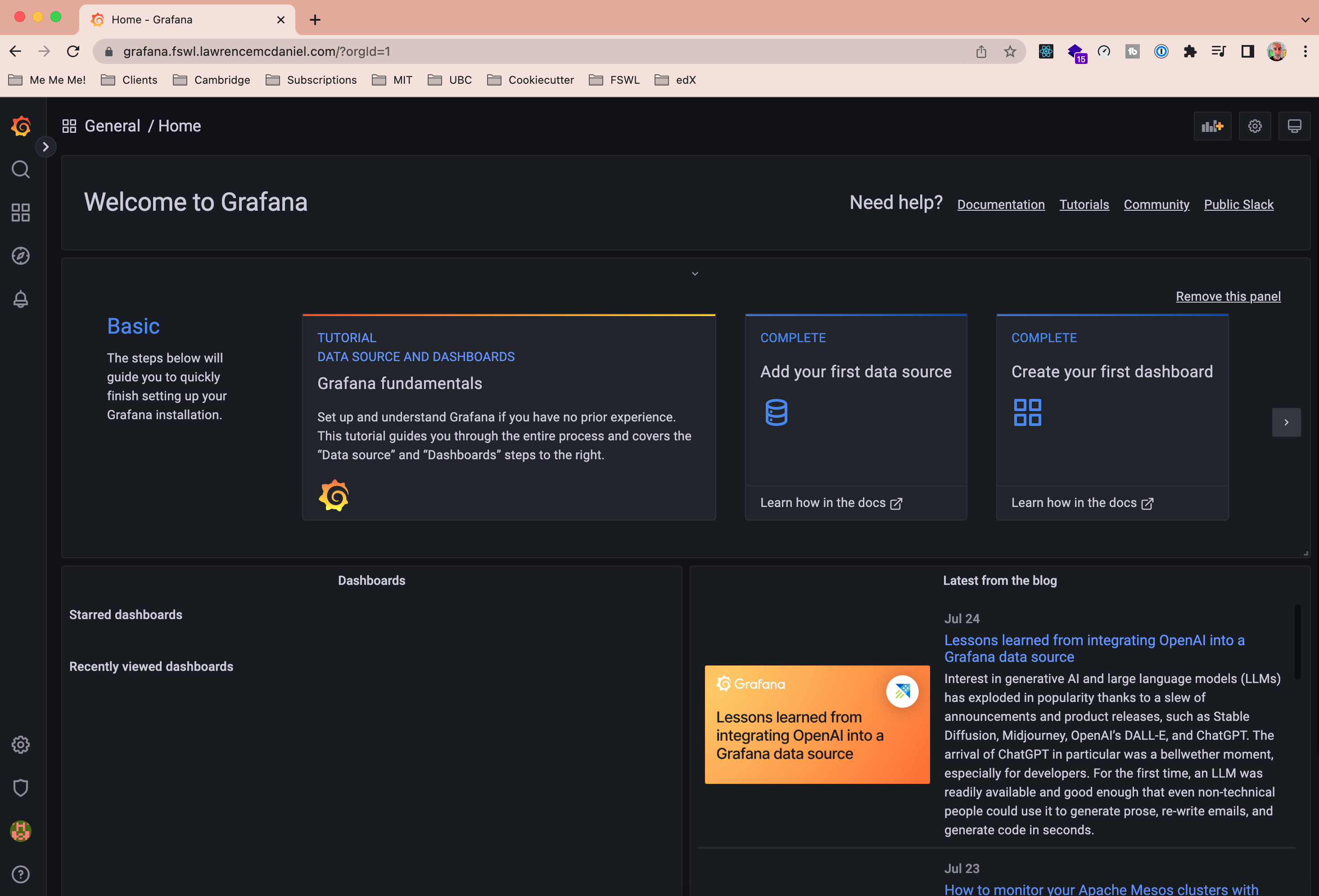Viewport: 1319px width, 896px height.
Task: Click the dashboards grid icon beside General
Action: coord(69,126)
